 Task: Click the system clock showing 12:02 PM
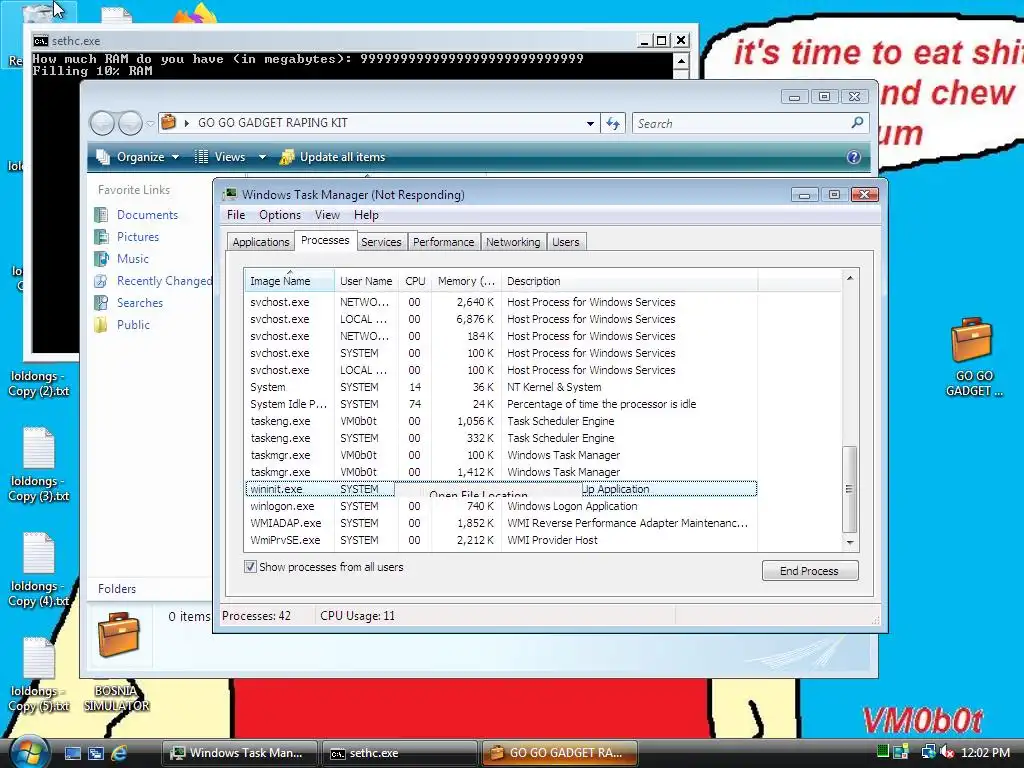[x=985, y=753]
